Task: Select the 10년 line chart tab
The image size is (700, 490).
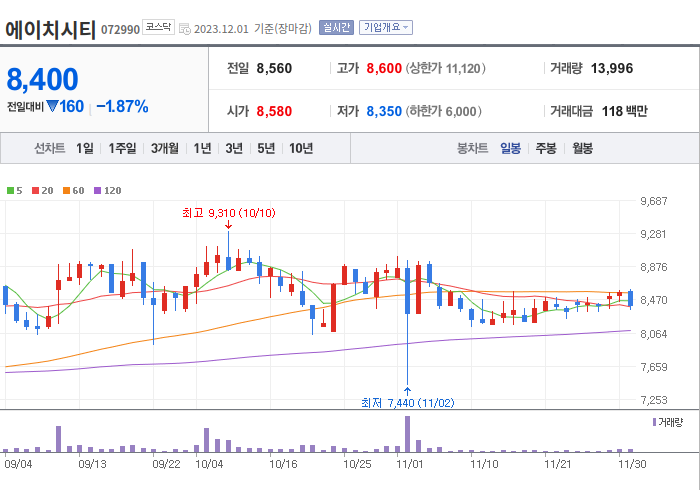Action: 301,148
